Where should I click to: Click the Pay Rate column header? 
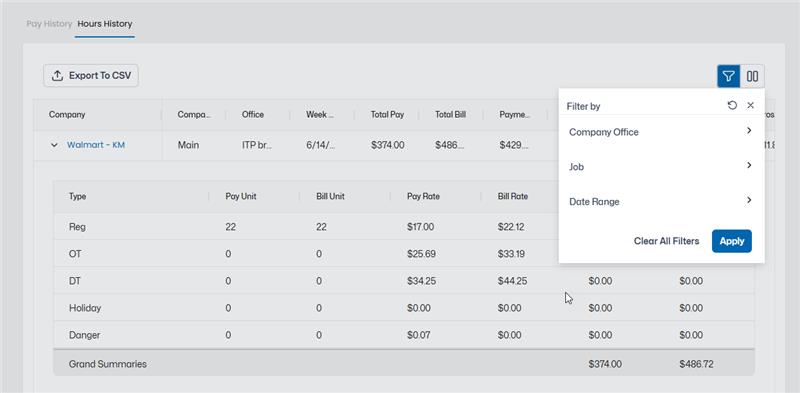423,196
